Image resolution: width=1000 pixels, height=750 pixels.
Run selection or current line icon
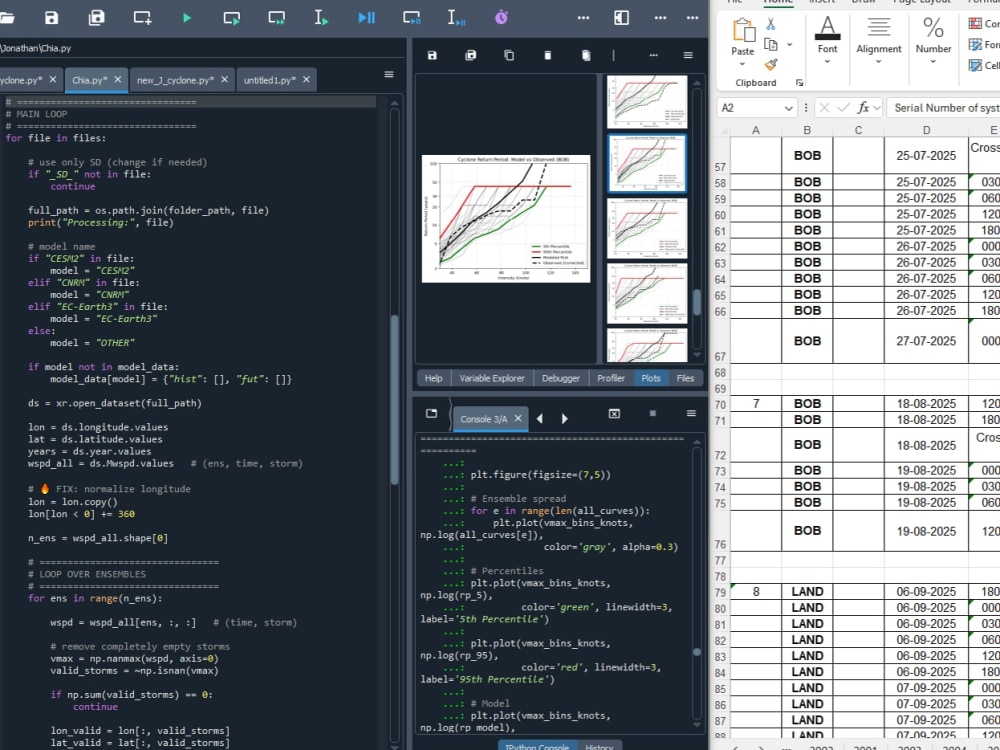(x=321, y=18)
